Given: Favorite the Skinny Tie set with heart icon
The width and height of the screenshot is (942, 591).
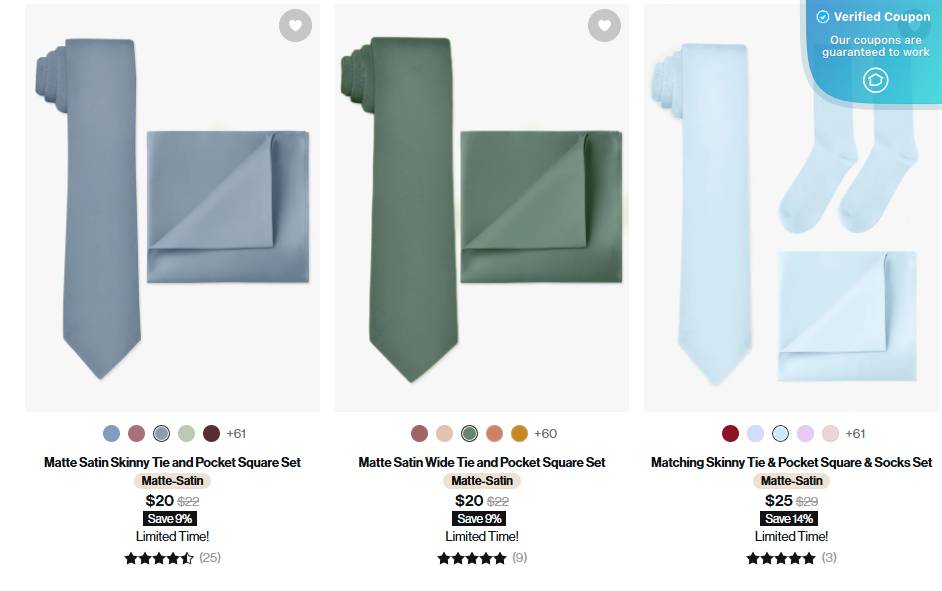Looking at the screenshot, I should click(295, 25).
